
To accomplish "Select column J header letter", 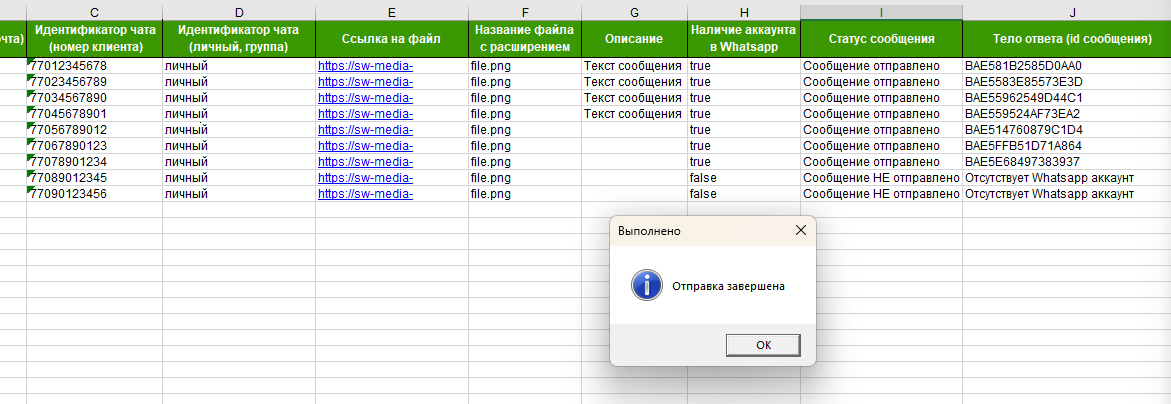I will coord(1066,11).
